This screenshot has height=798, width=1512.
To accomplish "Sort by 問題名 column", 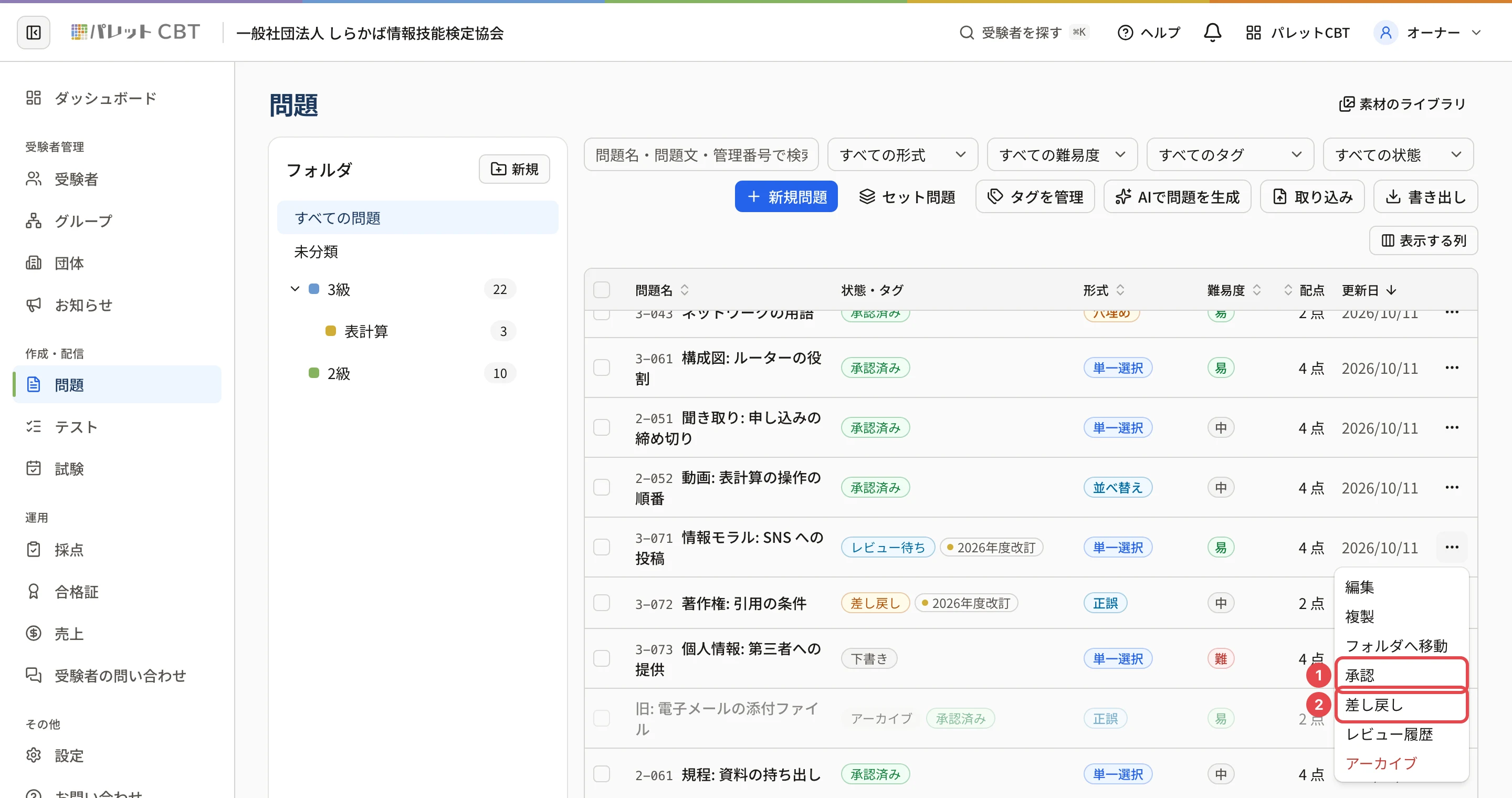I will click(662, 290).
